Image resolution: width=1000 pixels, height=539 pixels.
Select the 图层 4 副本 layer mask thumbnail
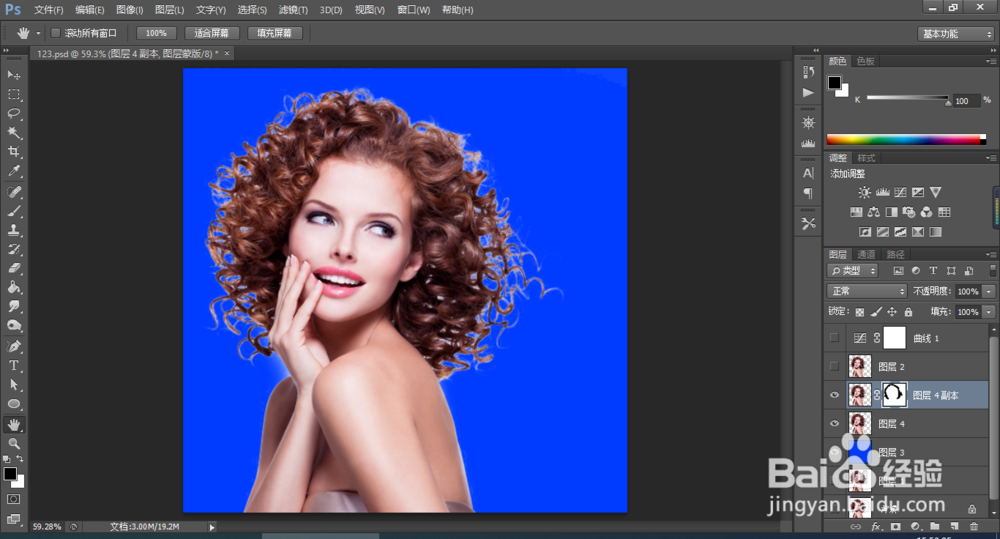894,395
